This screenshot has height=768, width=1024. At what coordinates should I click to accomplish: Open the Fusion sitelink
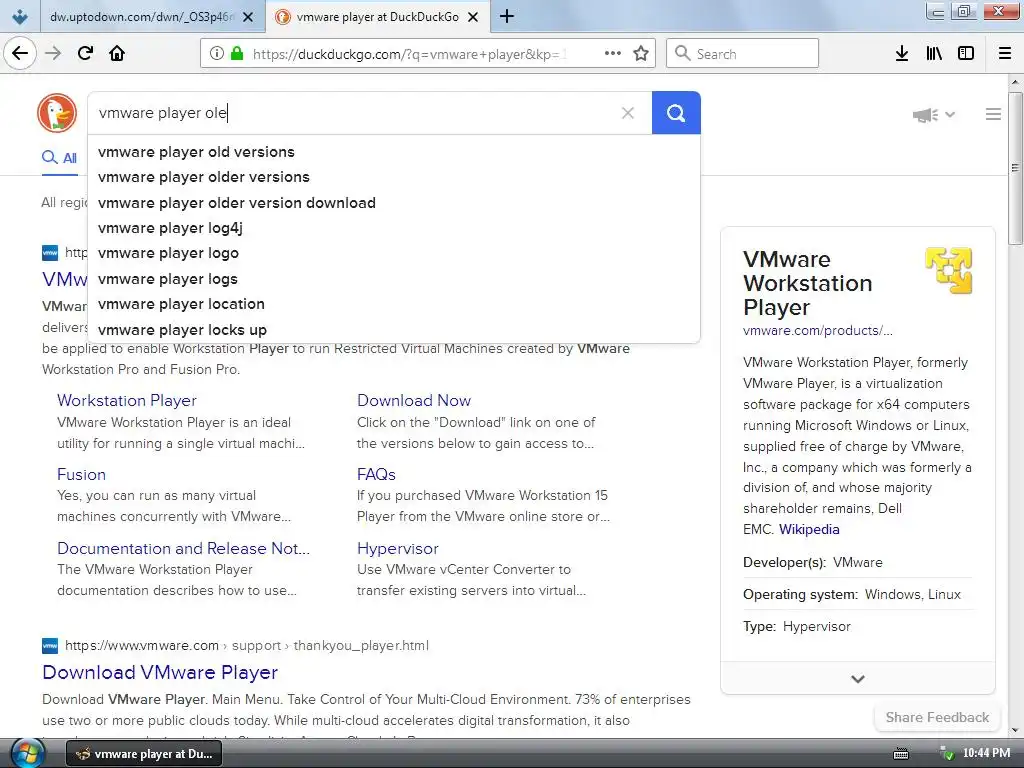pos(81,474)
